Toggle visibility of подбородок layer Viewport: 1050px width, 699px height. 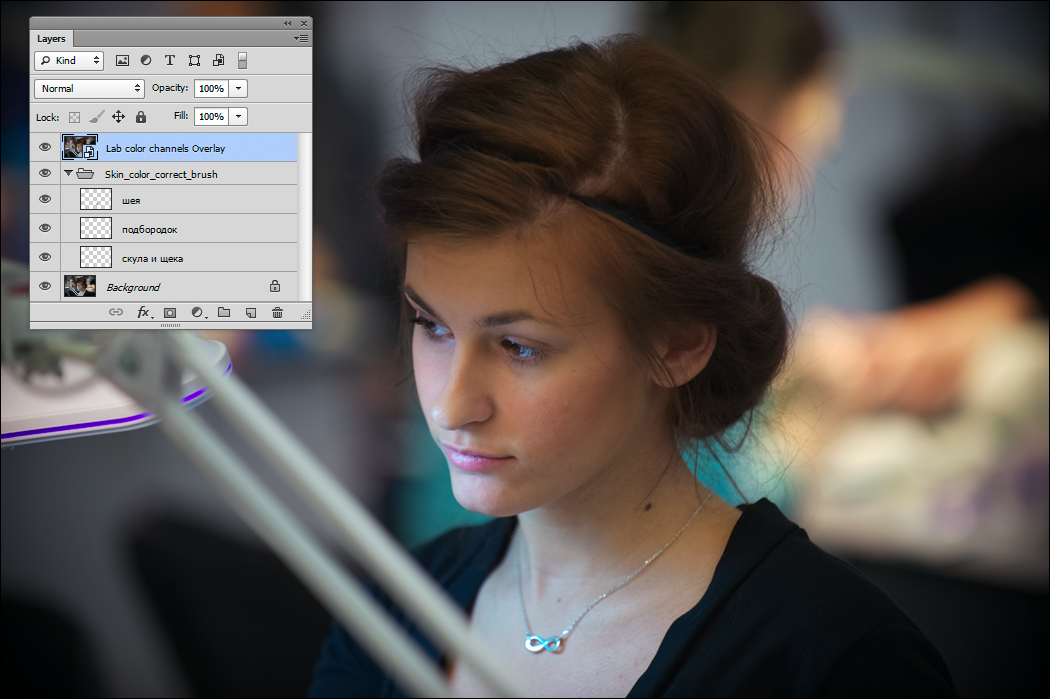45,228
